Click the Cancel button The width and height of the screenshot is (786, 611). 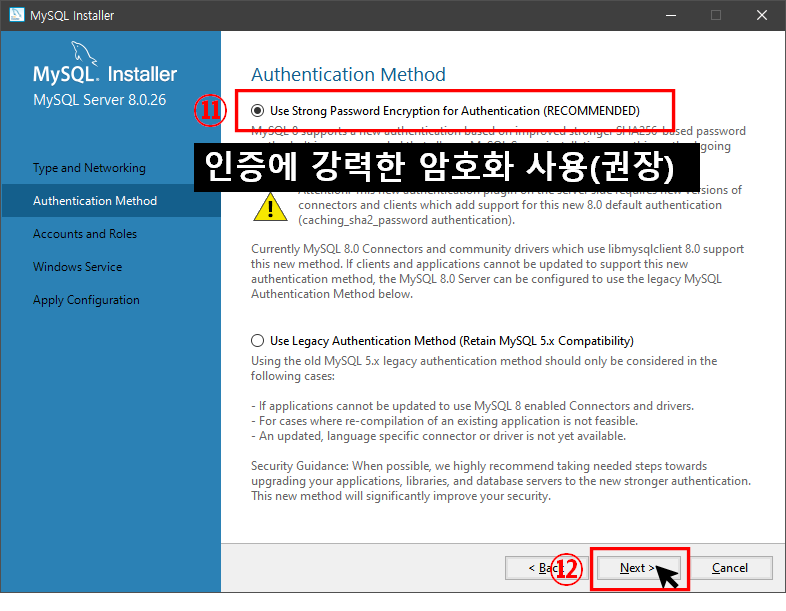point(730,568)
